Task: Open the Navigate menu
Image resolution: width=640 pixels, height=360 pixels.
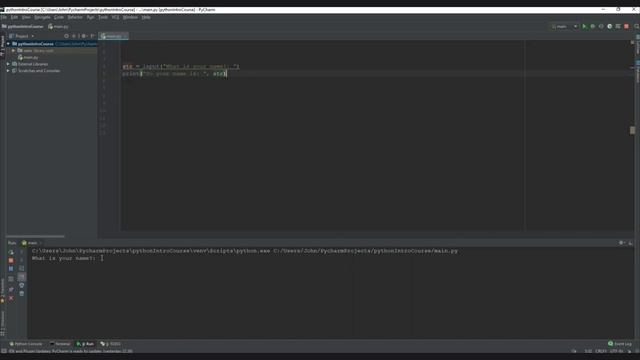Action: [42, 17]
